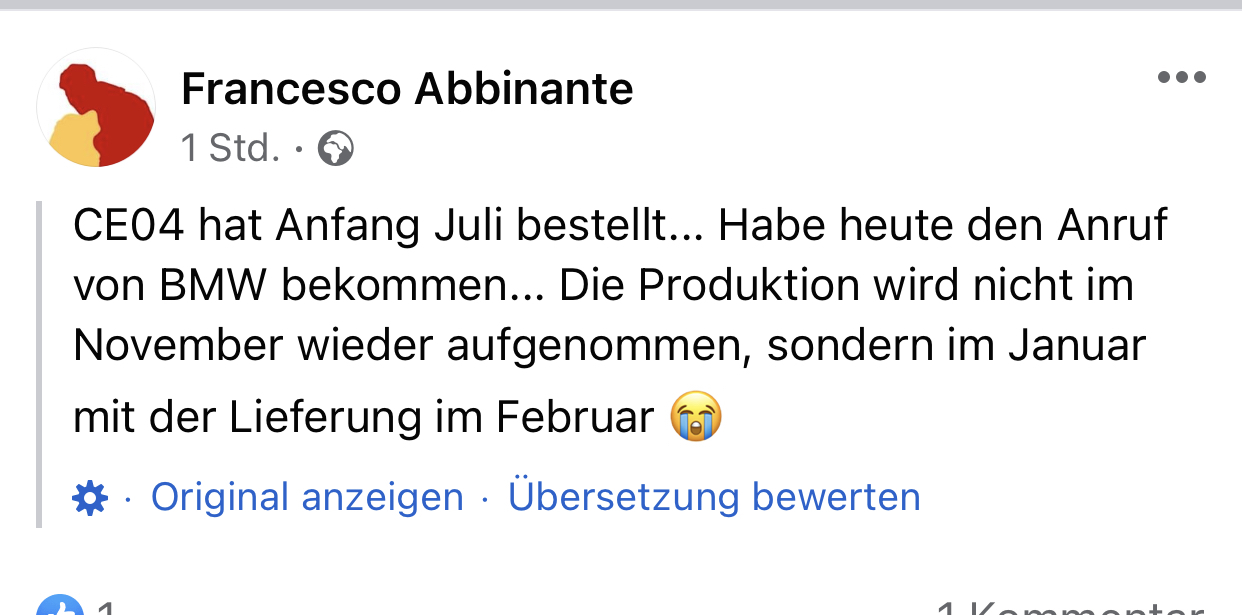Open the three-dot post options menu
The height and width of the screenshot is (615, 1242).
pyautogui.click(x=1181, y=77)
